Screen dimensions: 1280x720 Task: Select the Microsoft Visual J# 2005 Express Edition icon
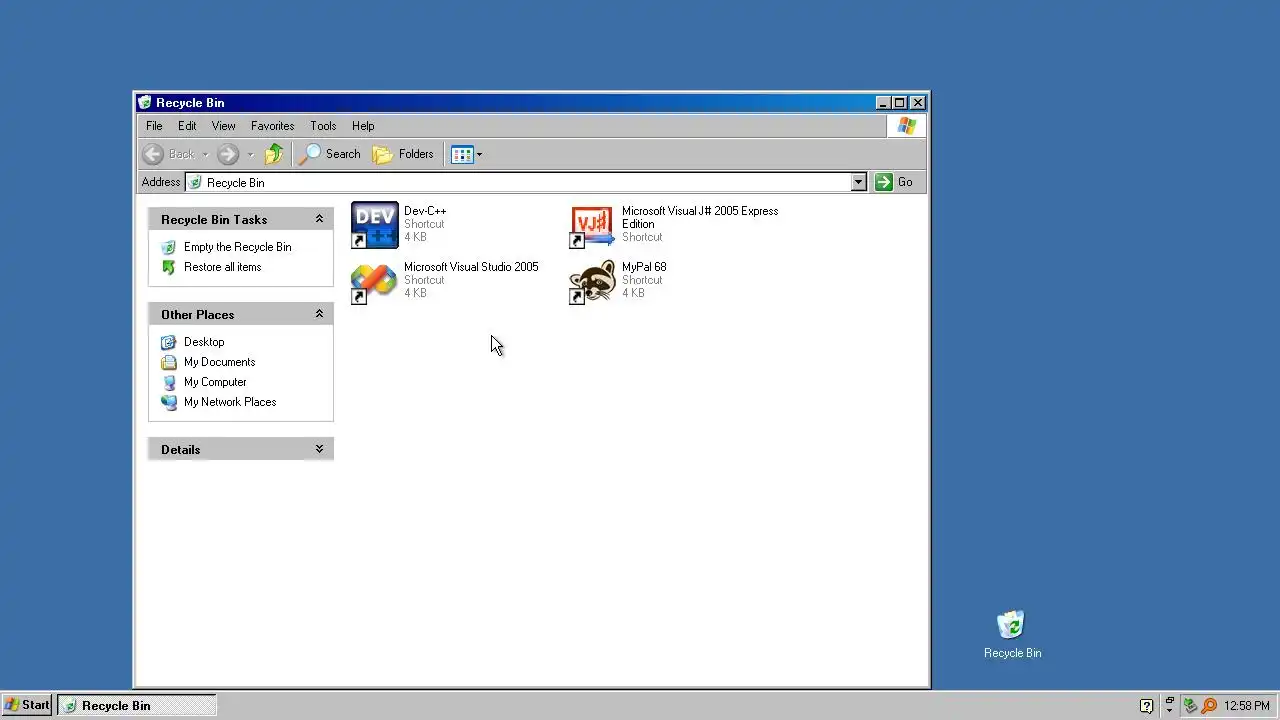[x=592, y=225]
